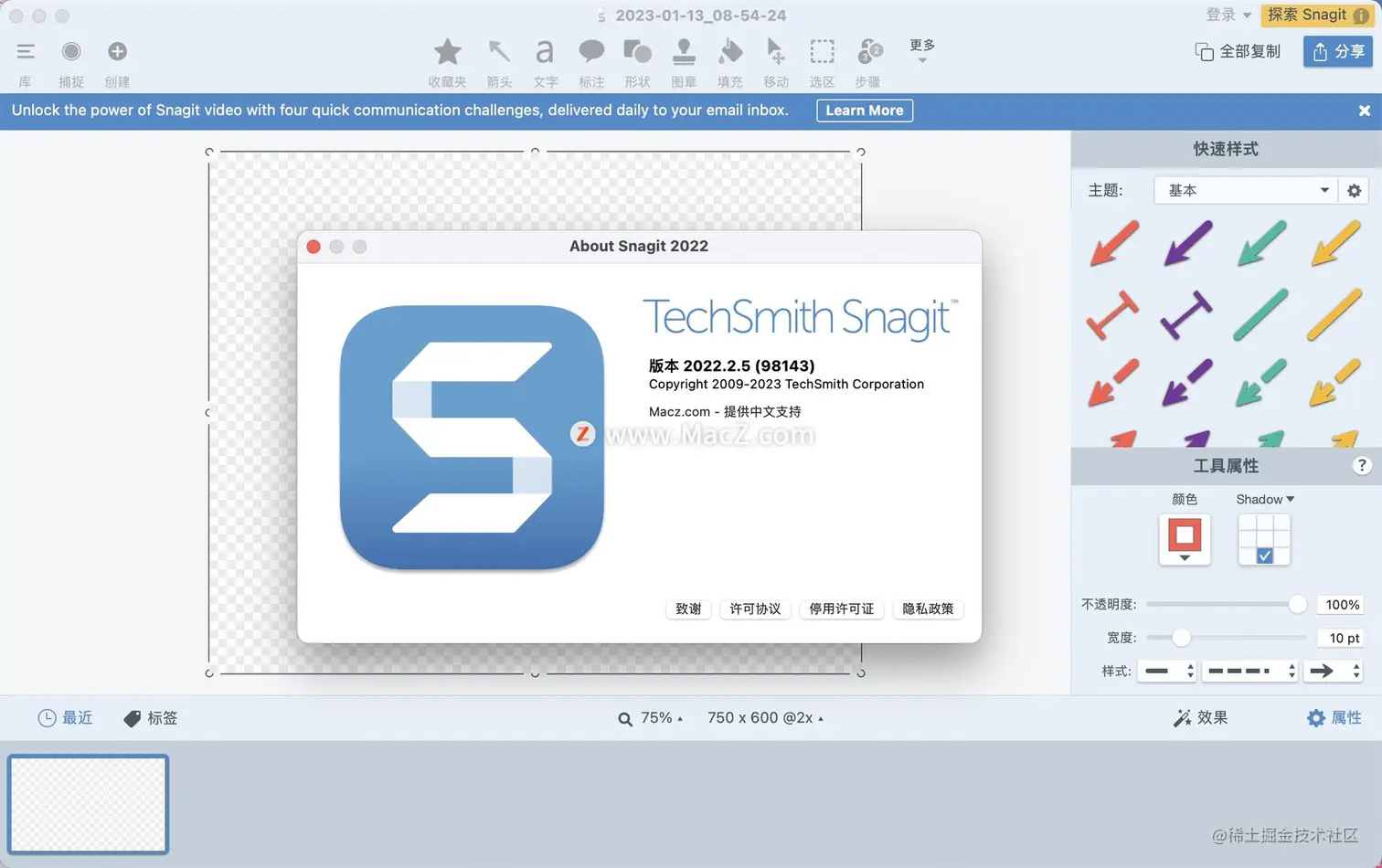Select the Callout speech bubble tool
1382x868 pixels.
(591, 52)
